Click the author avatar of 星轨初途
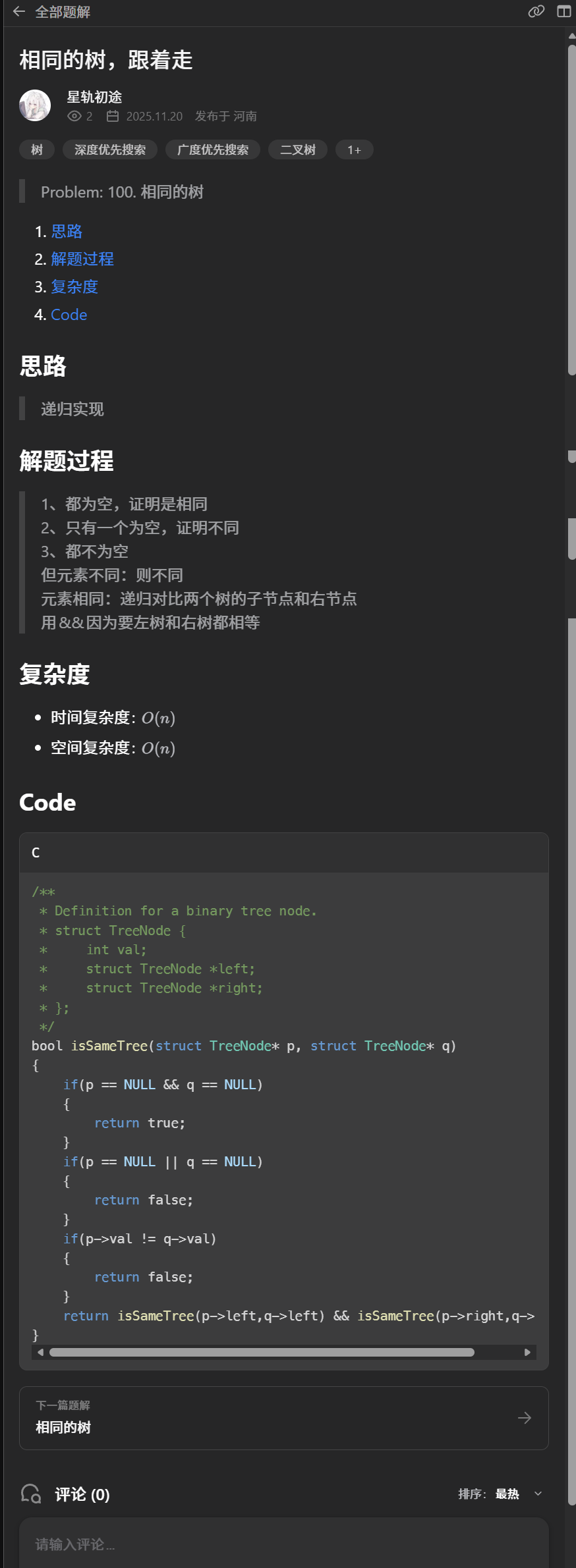 (x=35, y=105)
